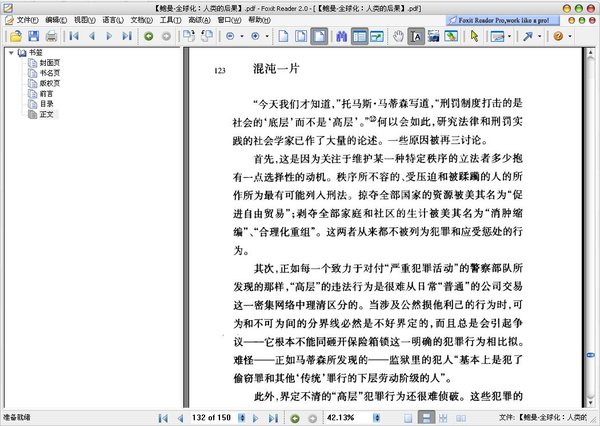The height and width of the screenshot is (426, 600).
Task: Go to first page via toolbar
Action: click(x=74, y=36)
